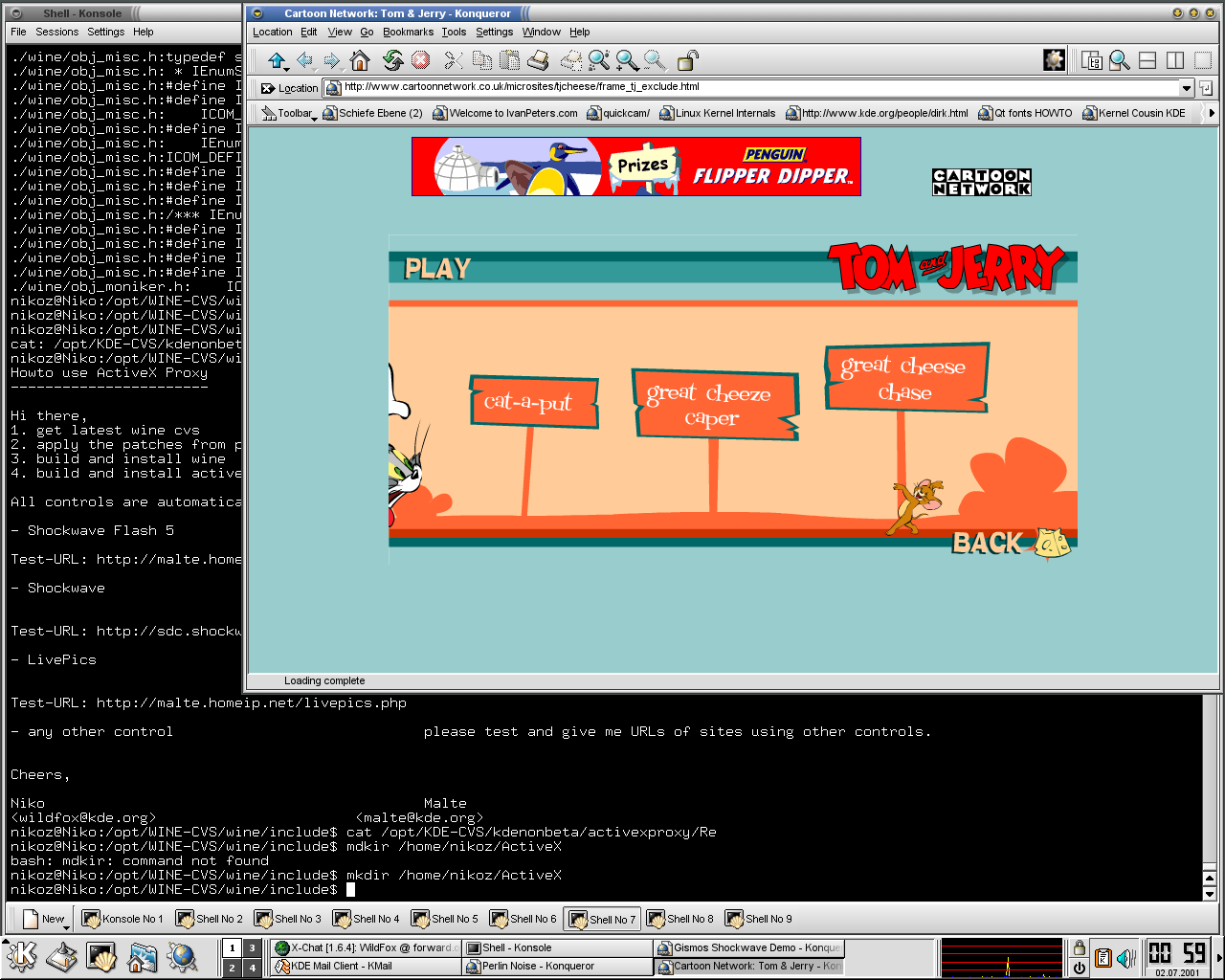Open the quickcam/ bookmark
This screenshot has width=1225, height=980.
(x=617, y=113)
